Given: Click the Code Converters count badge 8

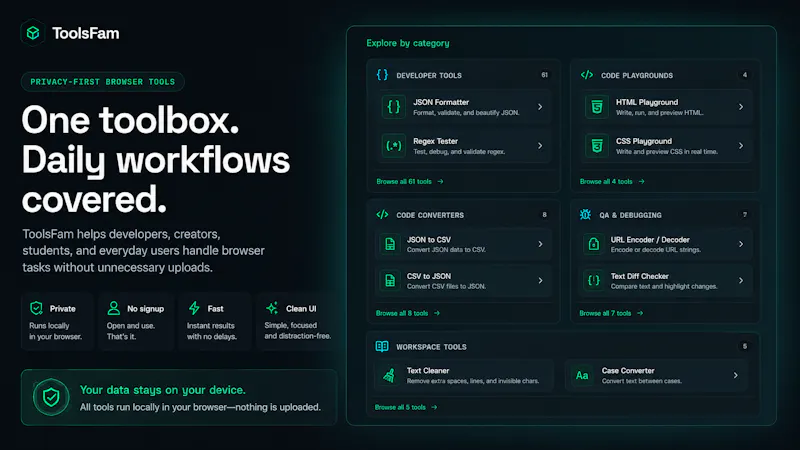Looking at the screenshot, I should point(544,215).
